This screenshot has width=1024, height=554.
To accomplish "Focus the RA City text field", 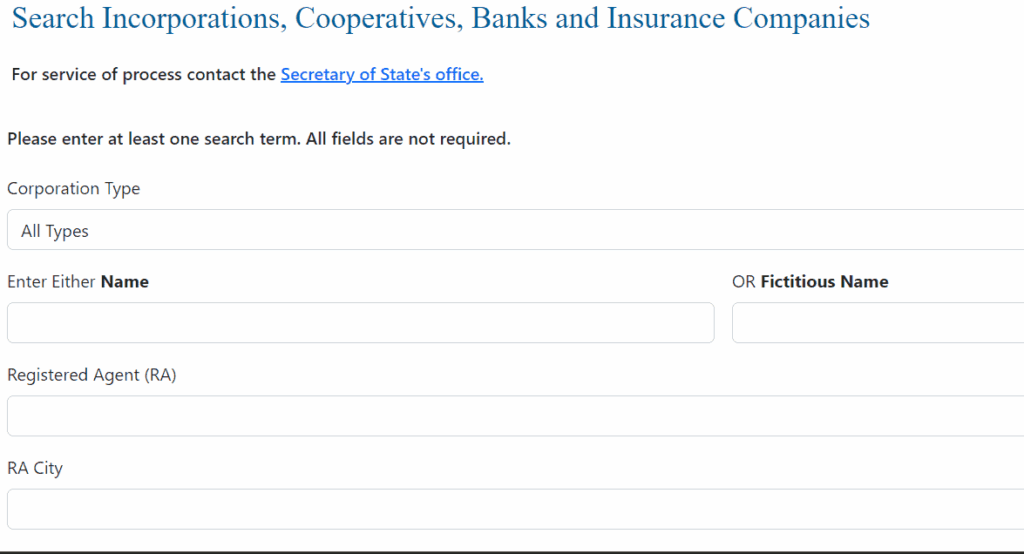I will [515, 509].
